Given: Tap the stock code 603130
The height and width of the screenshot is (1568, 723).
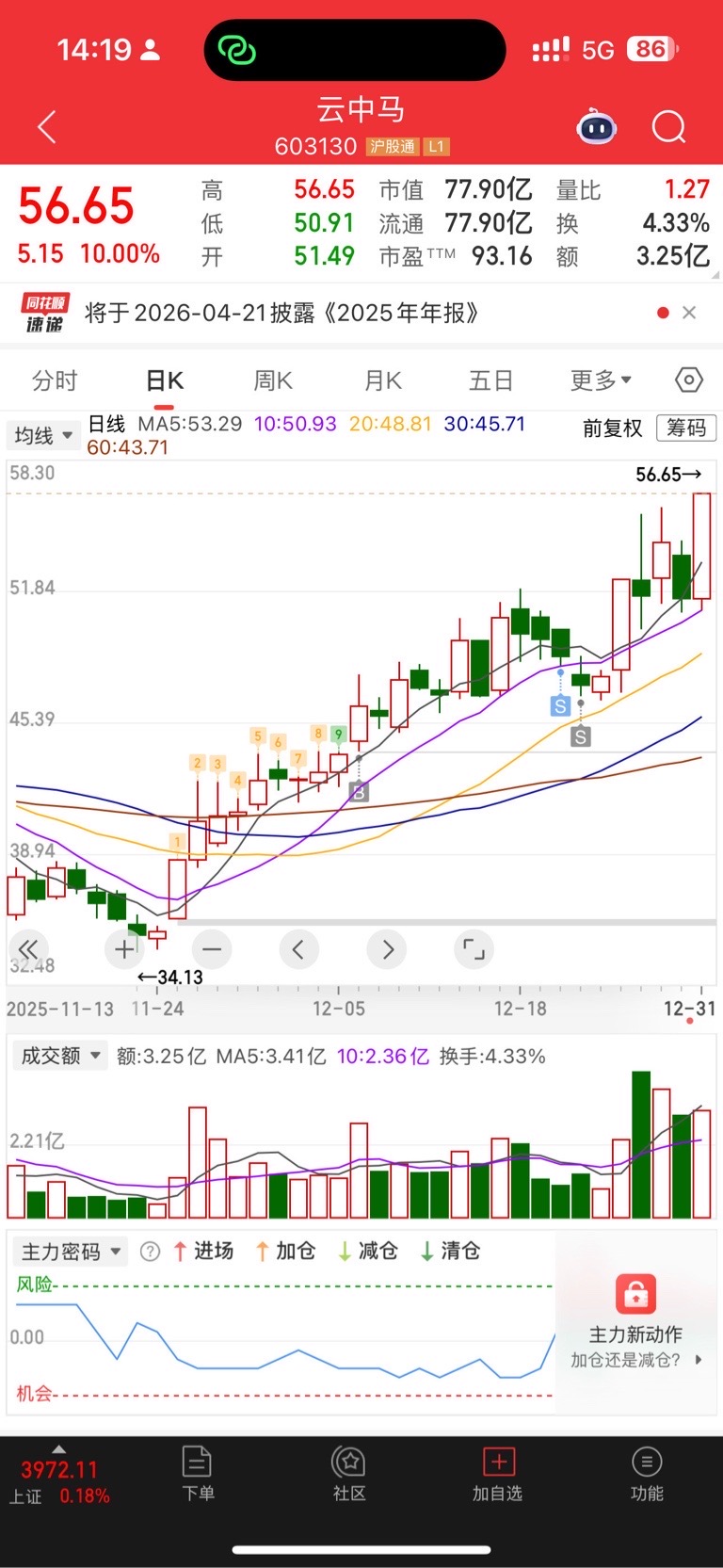Looking at the screenshot, I should coord(316,147).
